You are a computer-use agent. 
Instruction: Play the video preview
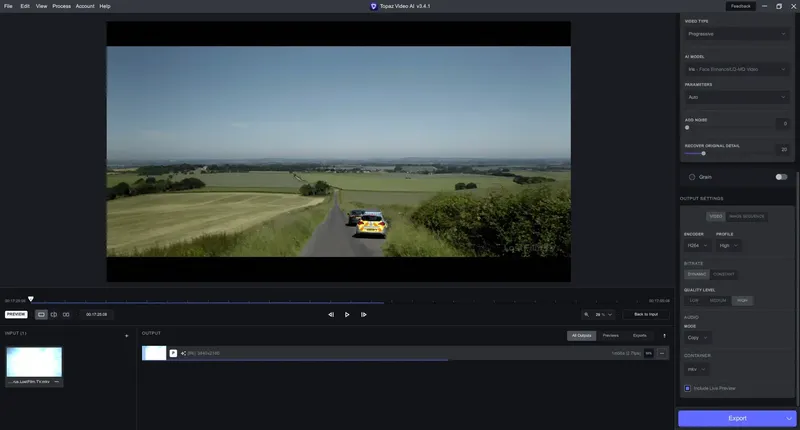pyautogui.click(x=347, y=315)
